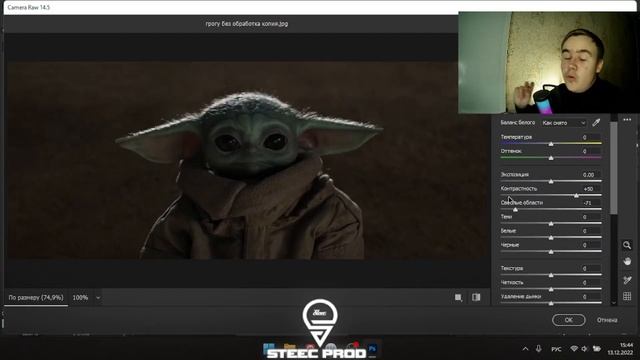640x360 pixels.
Task: Click the Отмена cancel button
Action: click(x=607, y=320)
